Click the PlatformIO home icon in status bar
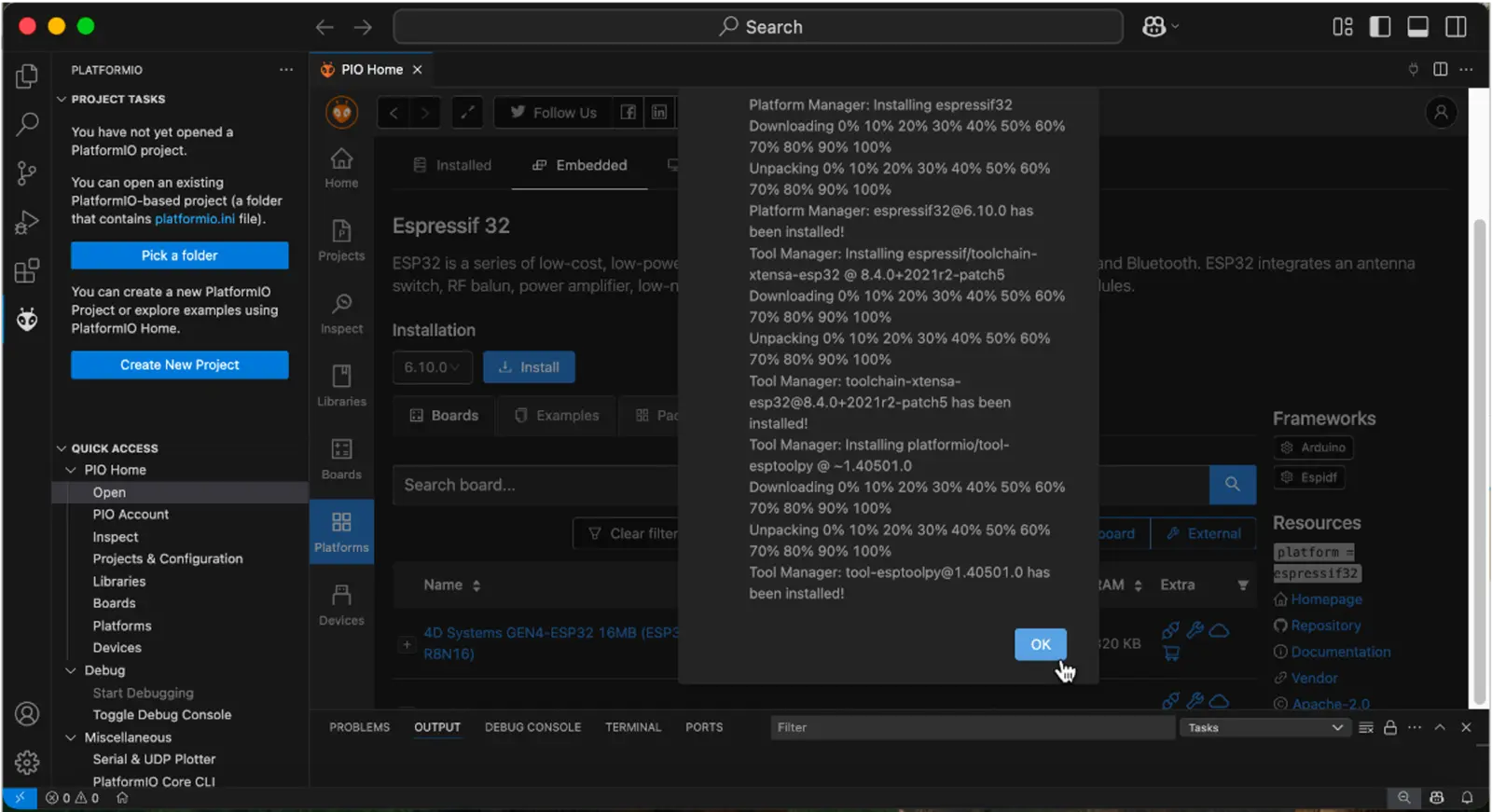This screenshot has height=812, width=1492. pos(122,798)
